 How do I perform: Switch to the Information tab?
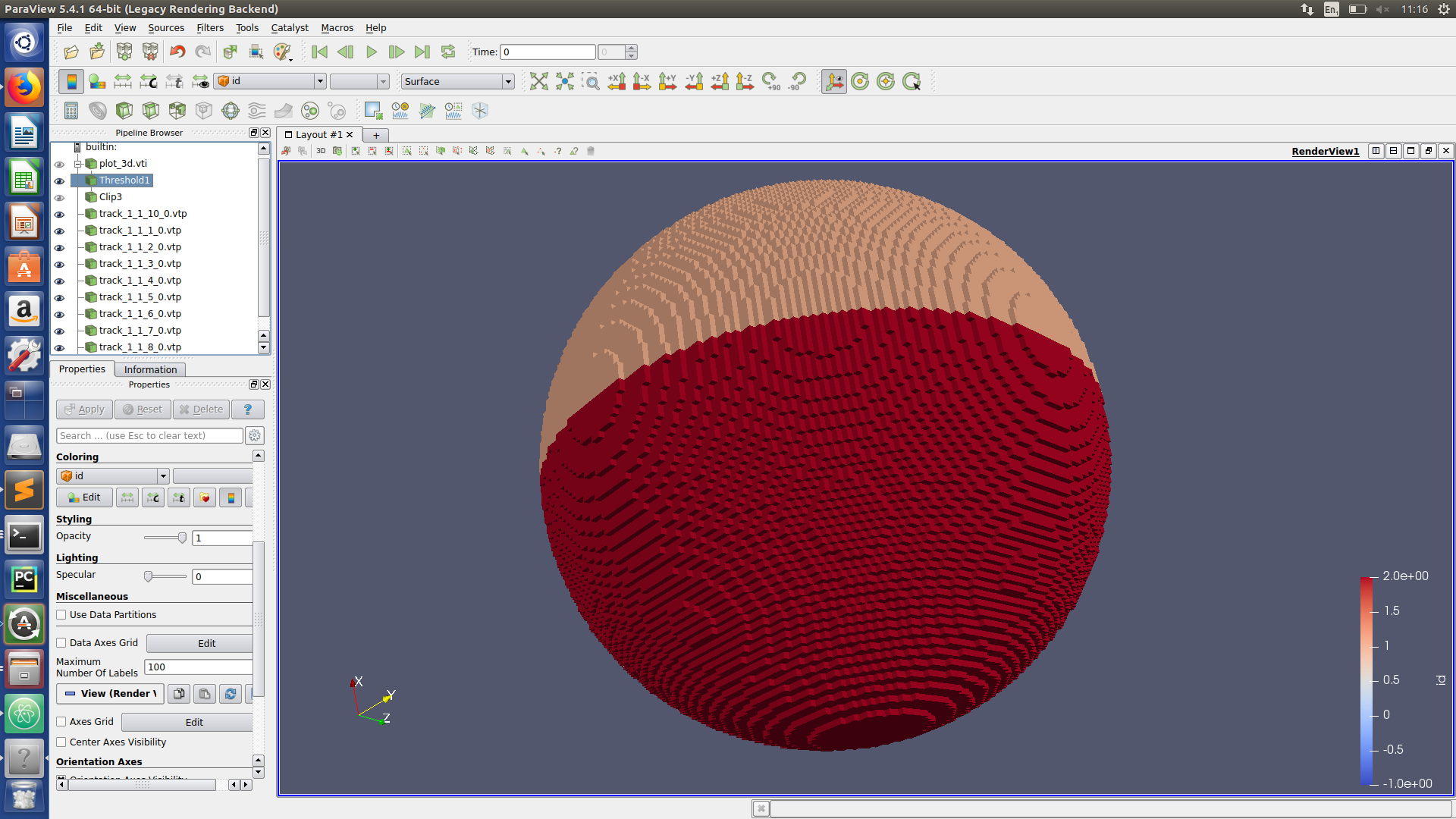(x=150, y=369)
